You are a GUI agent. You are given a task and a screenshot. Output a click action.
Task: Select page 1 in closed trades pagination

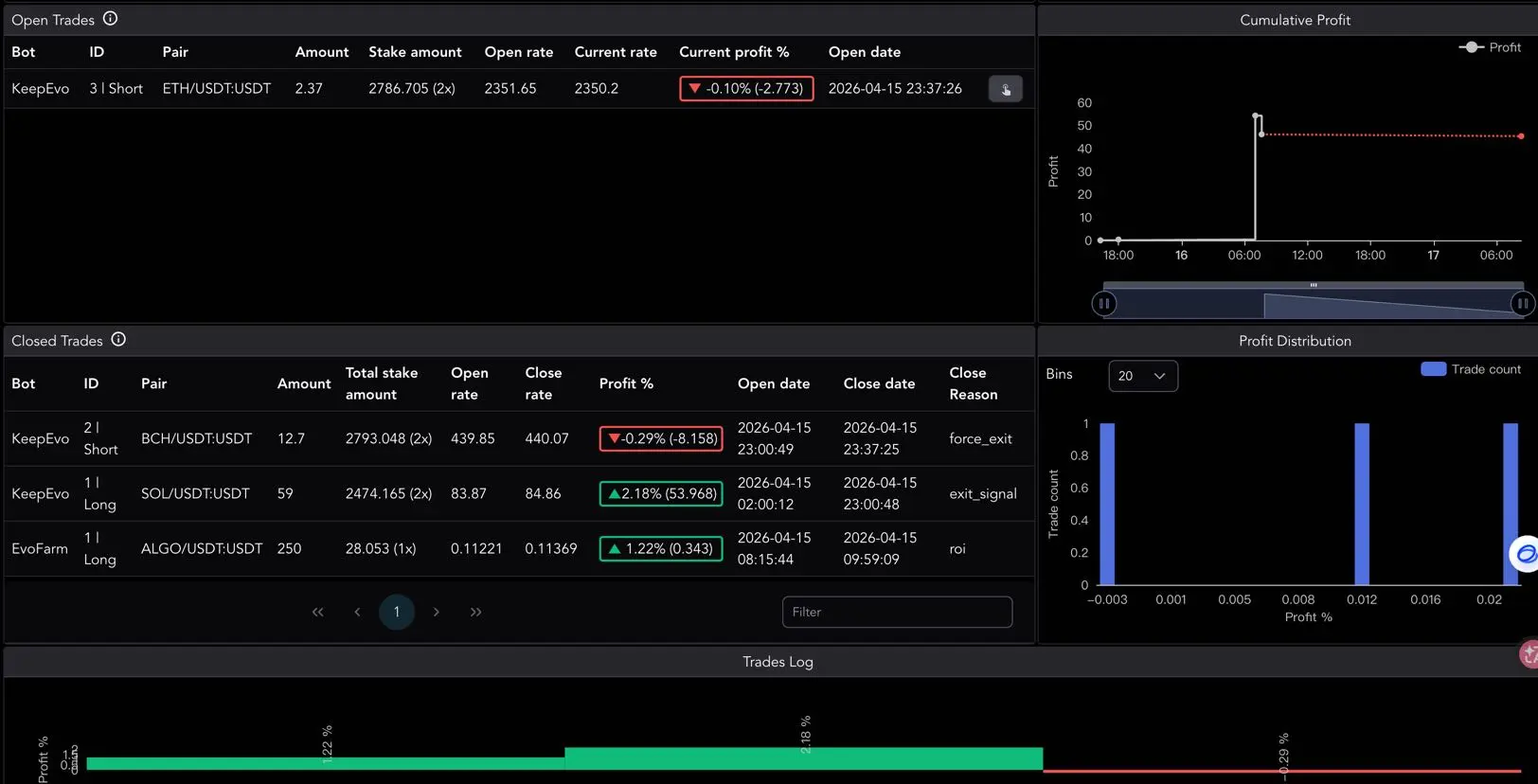click(397, 613)
